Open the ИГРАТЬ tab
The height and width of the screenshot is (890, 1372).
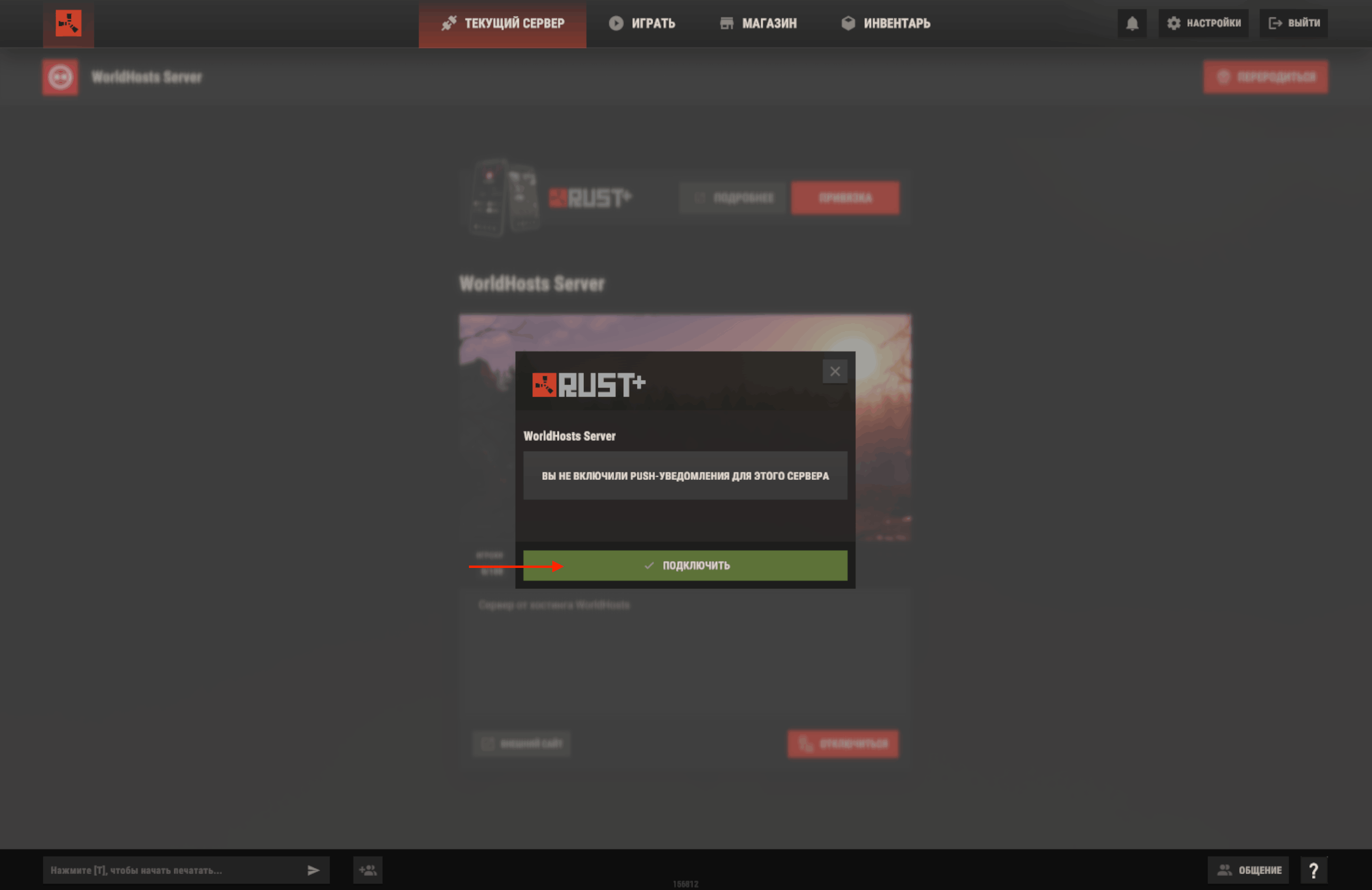(642, 24)
